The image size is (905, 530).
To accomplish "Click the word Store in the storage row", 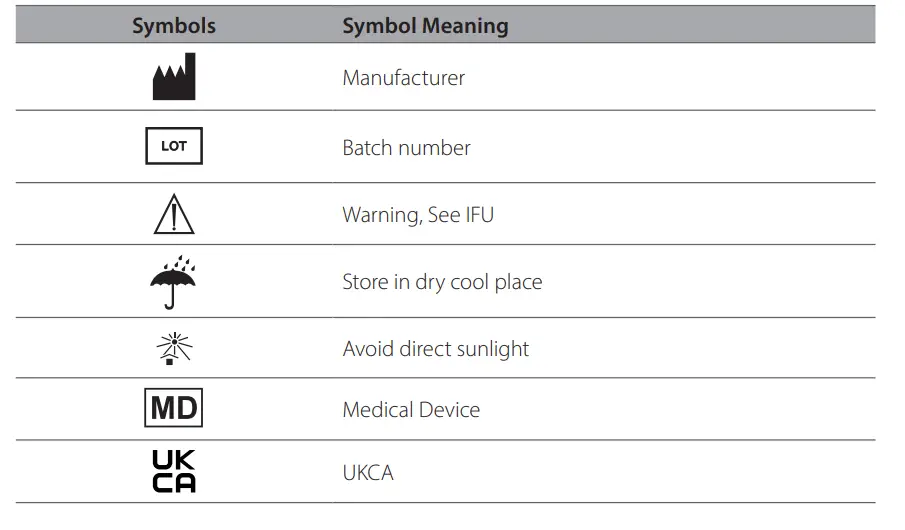I will (x=364, y=282).
